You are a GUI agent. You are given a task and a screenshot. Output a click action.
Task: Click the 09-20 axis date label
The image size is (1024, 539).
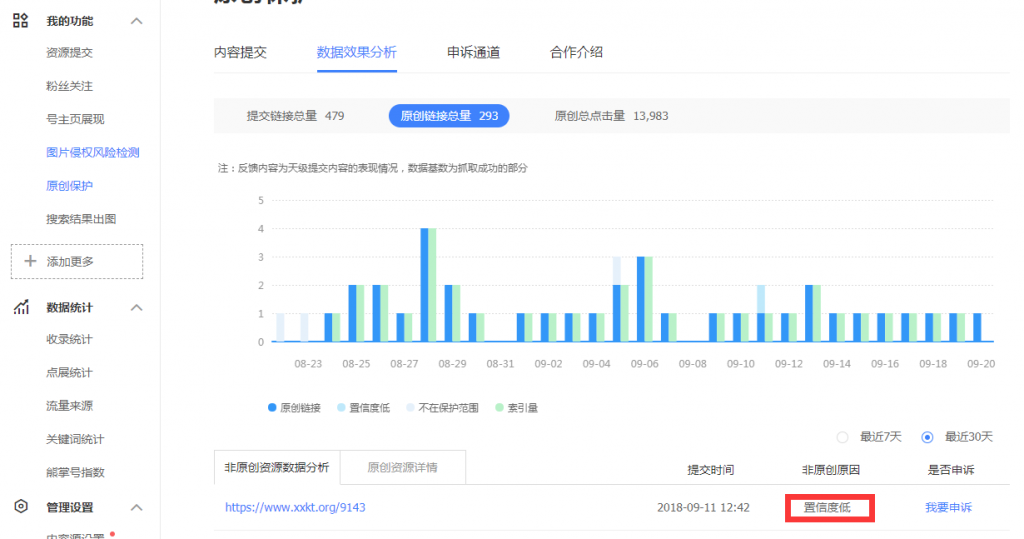[981, 364]
